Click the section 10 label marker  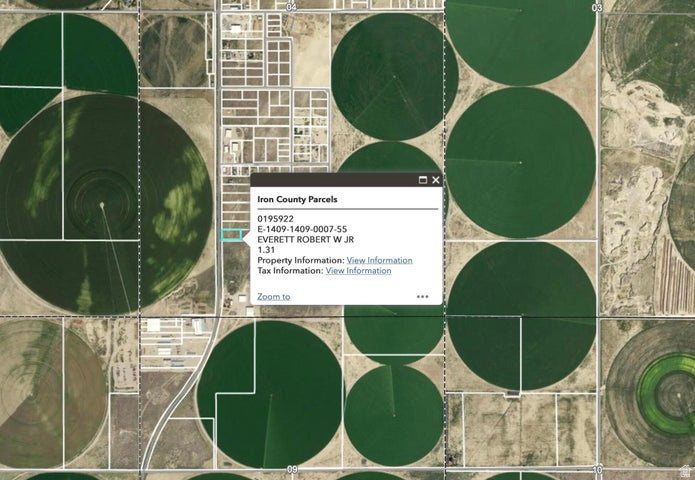point(597,469)
